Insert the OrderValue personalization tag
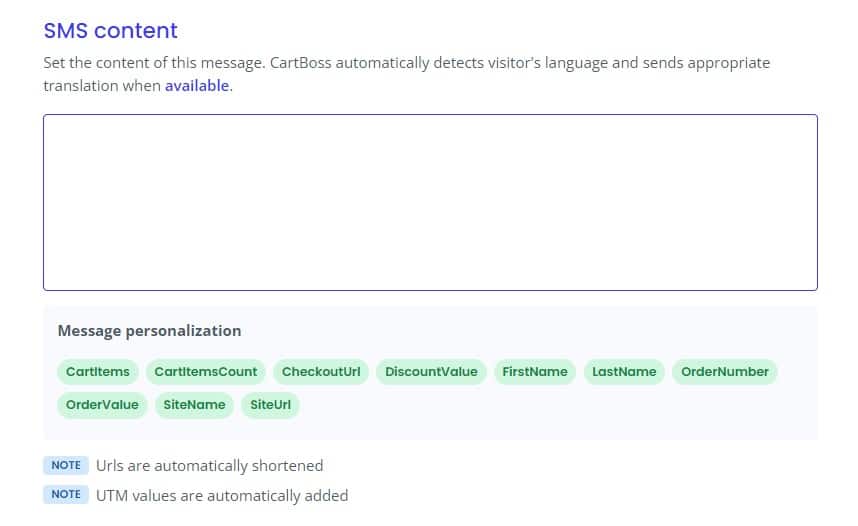The image size is (858, 526). (x=102, y=405)
